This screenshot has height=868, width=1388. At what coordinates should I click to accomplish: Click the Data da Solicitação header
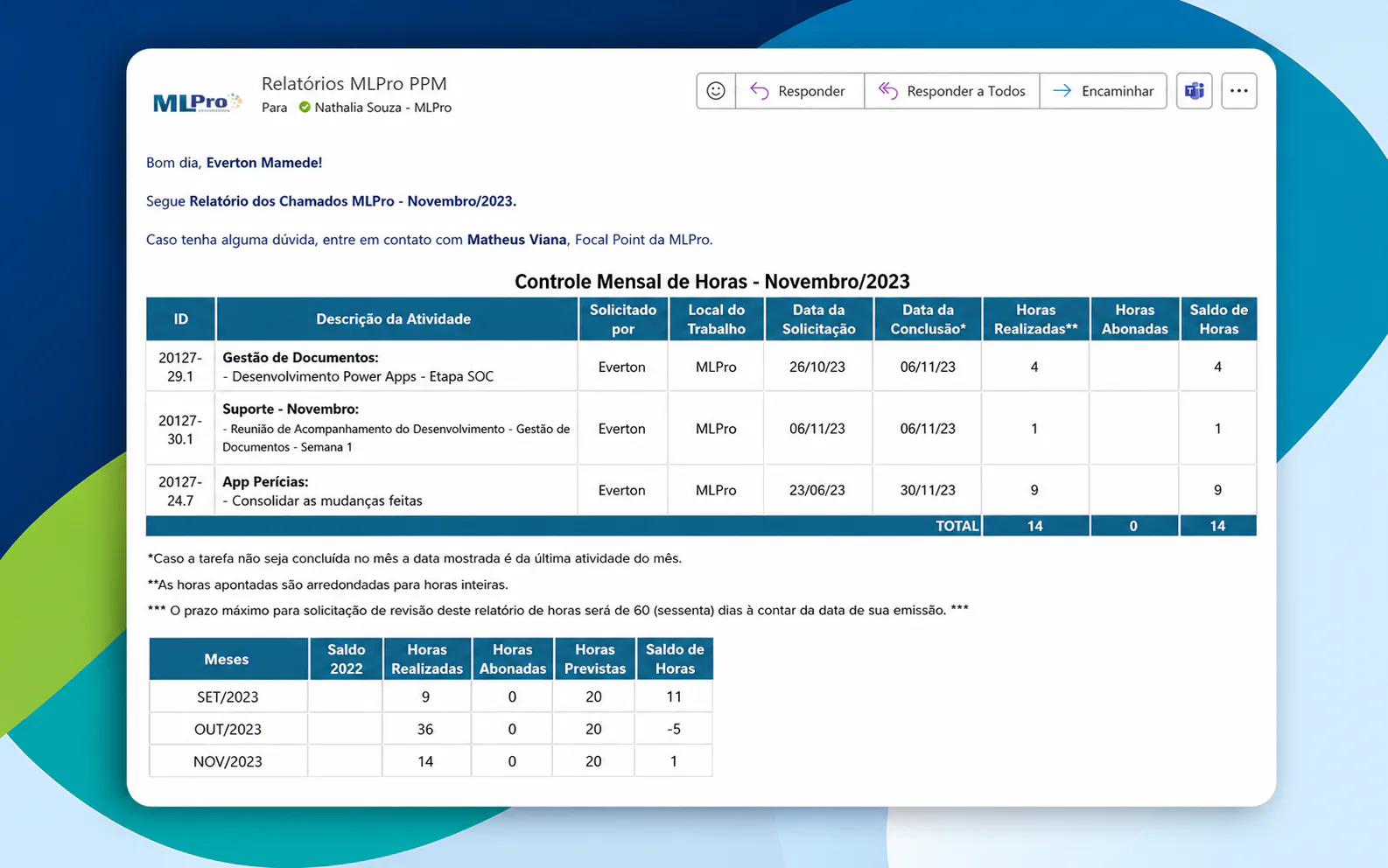(819, 319)
